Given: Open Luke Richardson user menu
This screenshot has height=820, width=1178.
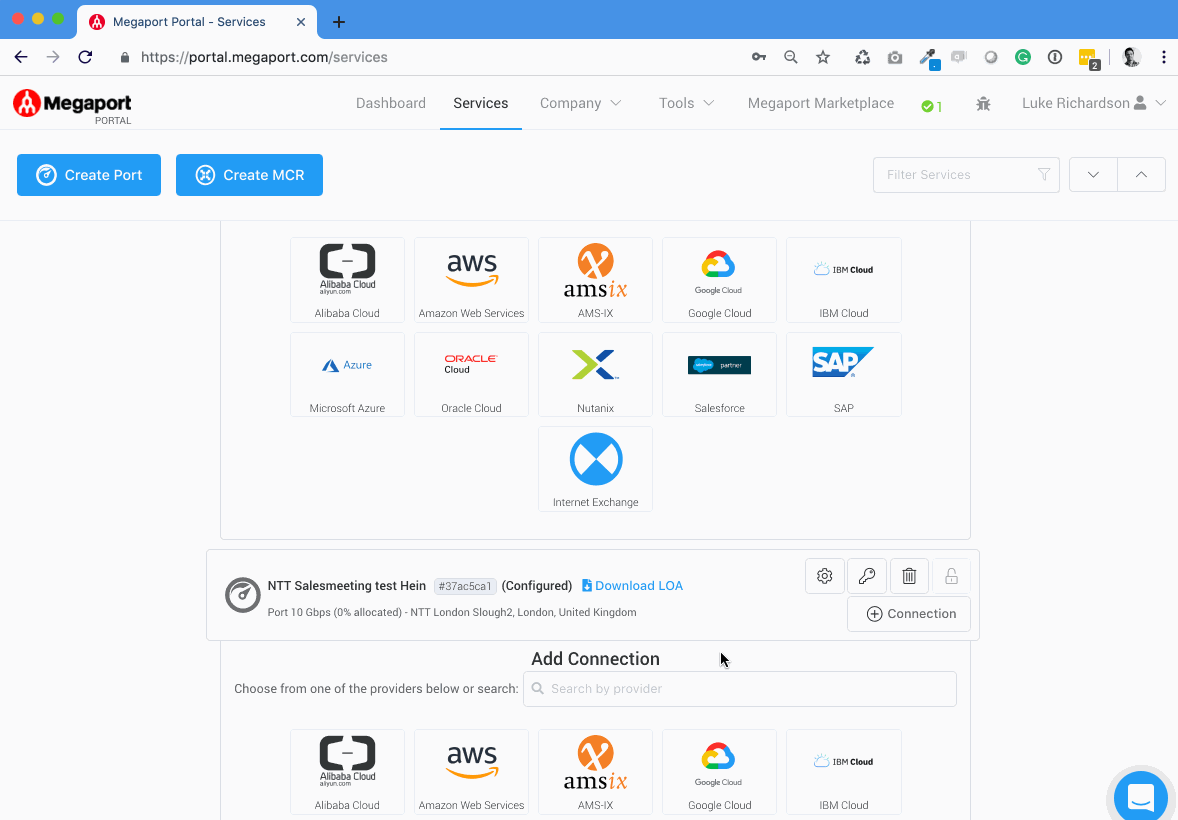Looking at the screenshot, I should pyautogui.click(x=1094, y=103).
